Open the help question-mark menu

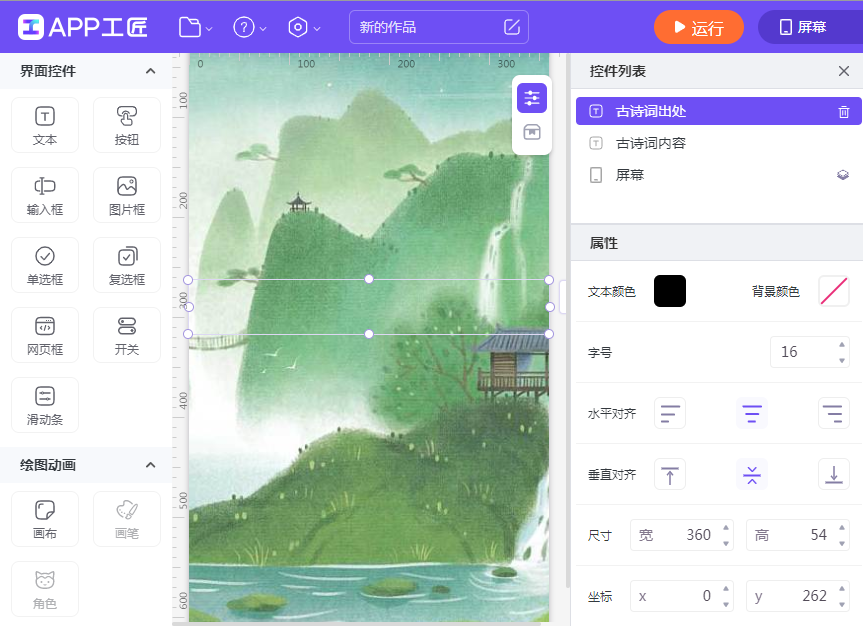[249, 27]
